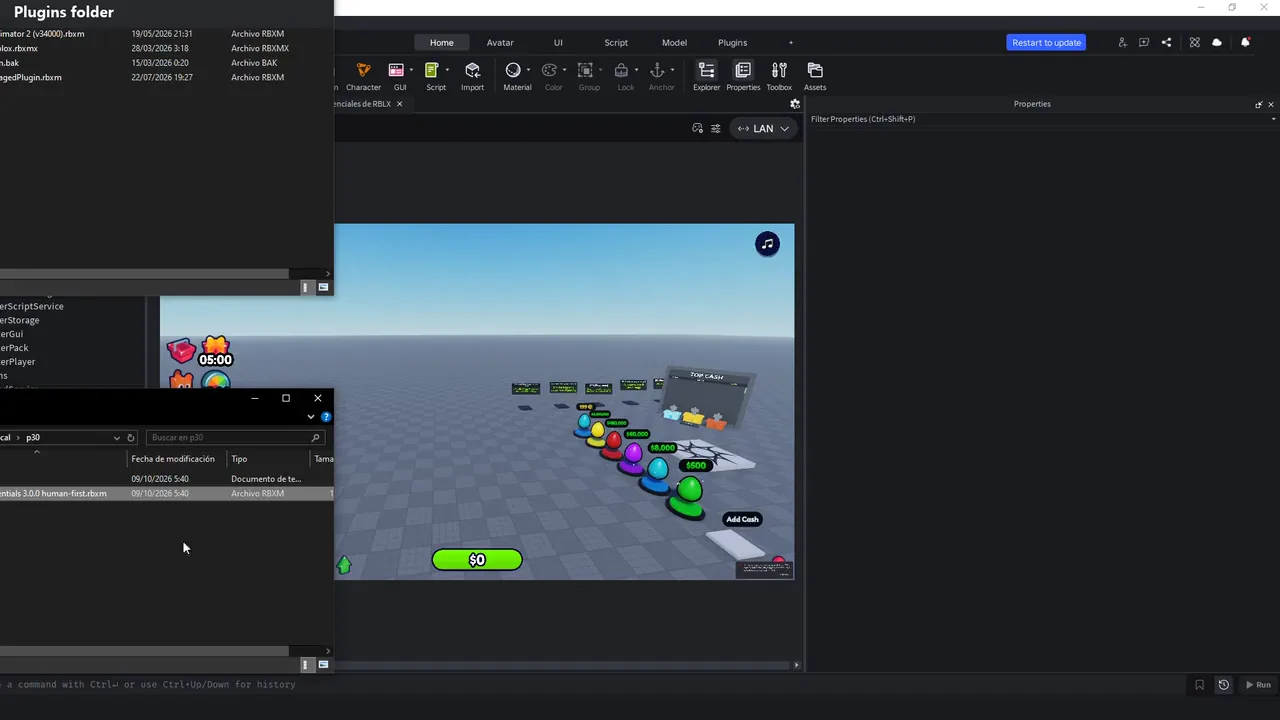The image size is (1280, 720).
Task: Open the Material dropdown arrow
Action: [x=528, y=70]
